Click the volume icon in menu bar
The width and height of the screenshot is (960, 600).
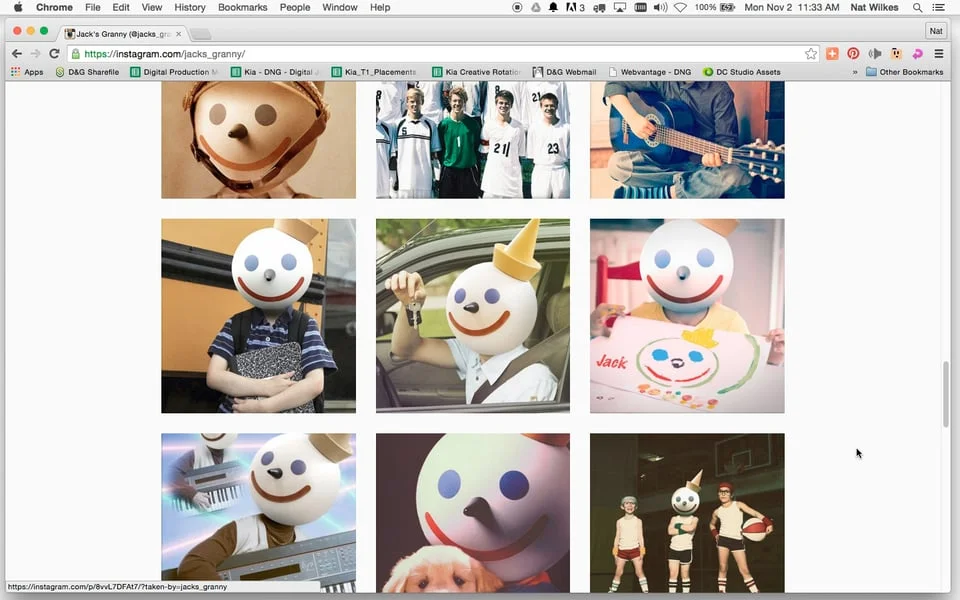pyautogui.click(x=660, y=7)
